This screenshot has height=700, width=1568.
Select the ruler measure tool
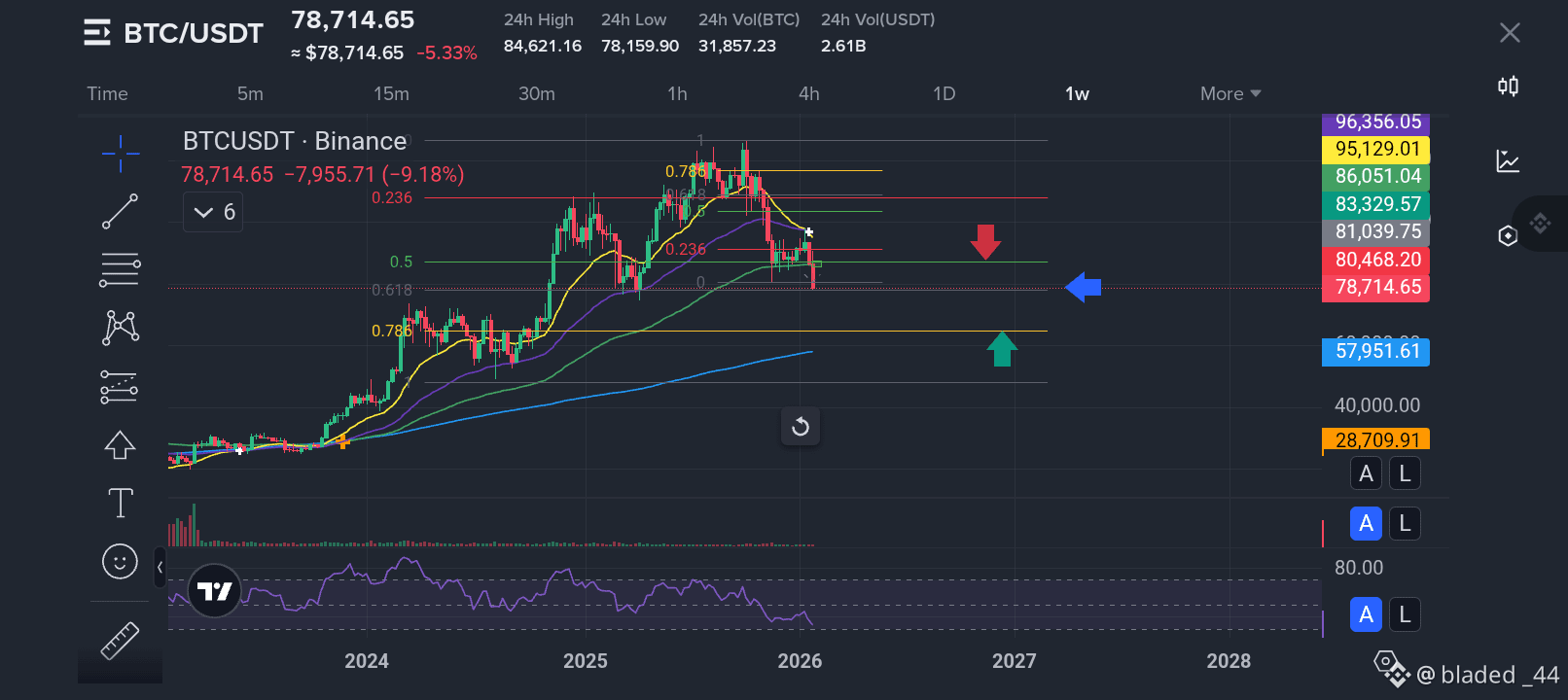click(121, 641)
